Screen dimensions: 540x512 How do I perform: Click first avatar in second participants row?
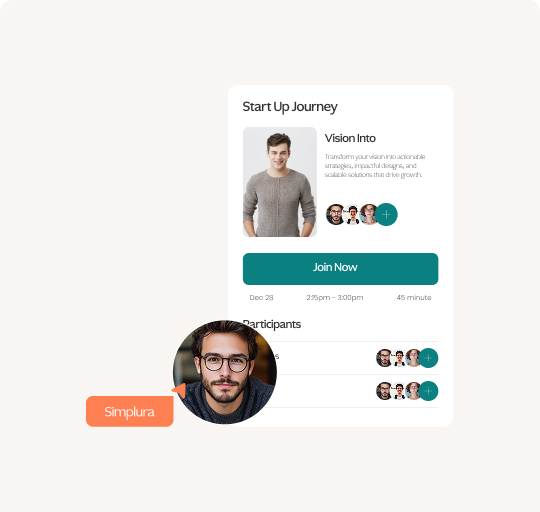(384, 391)
